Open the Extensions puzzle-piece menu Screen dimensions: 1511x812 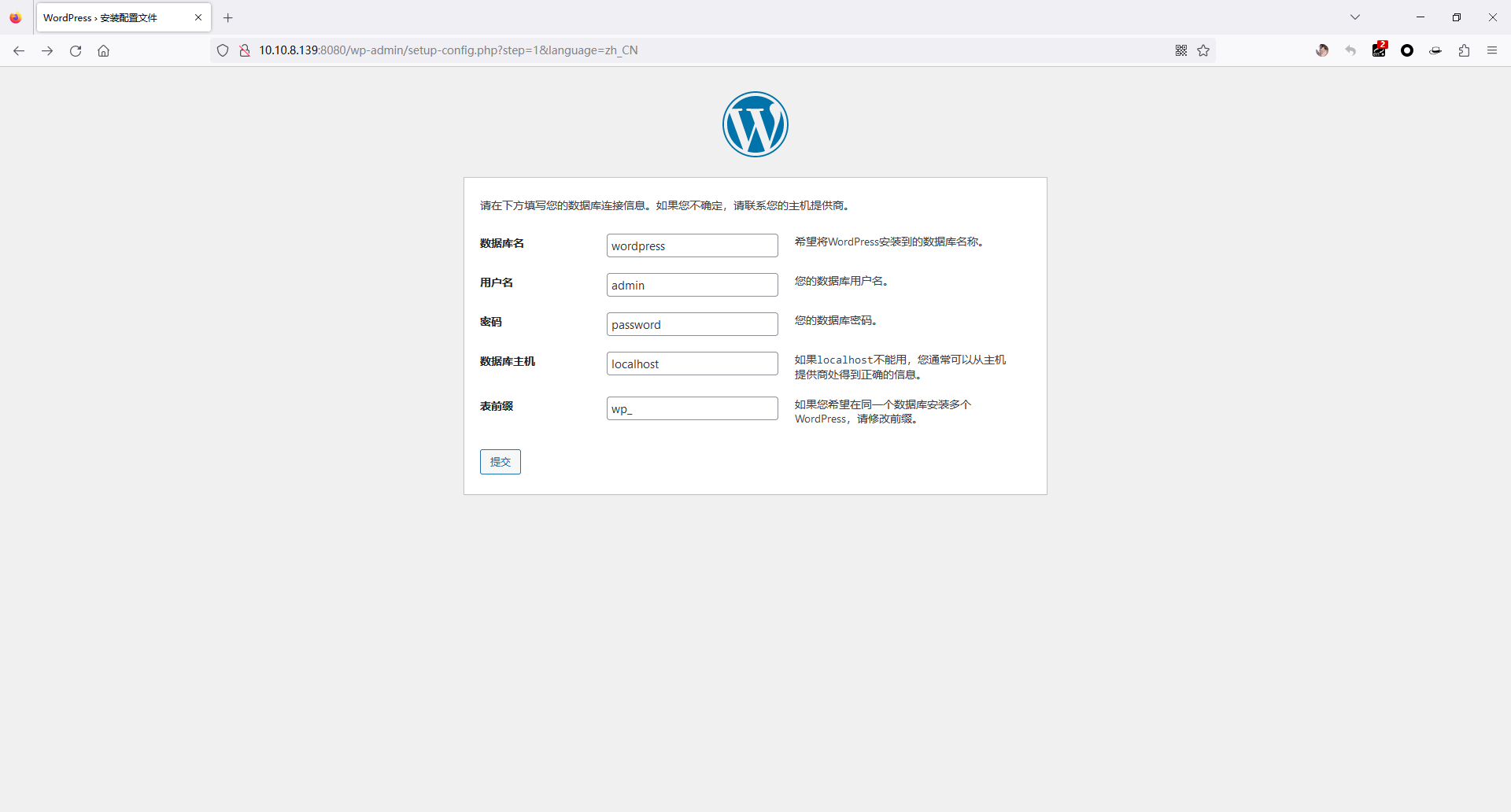(x=1464, y=50)
